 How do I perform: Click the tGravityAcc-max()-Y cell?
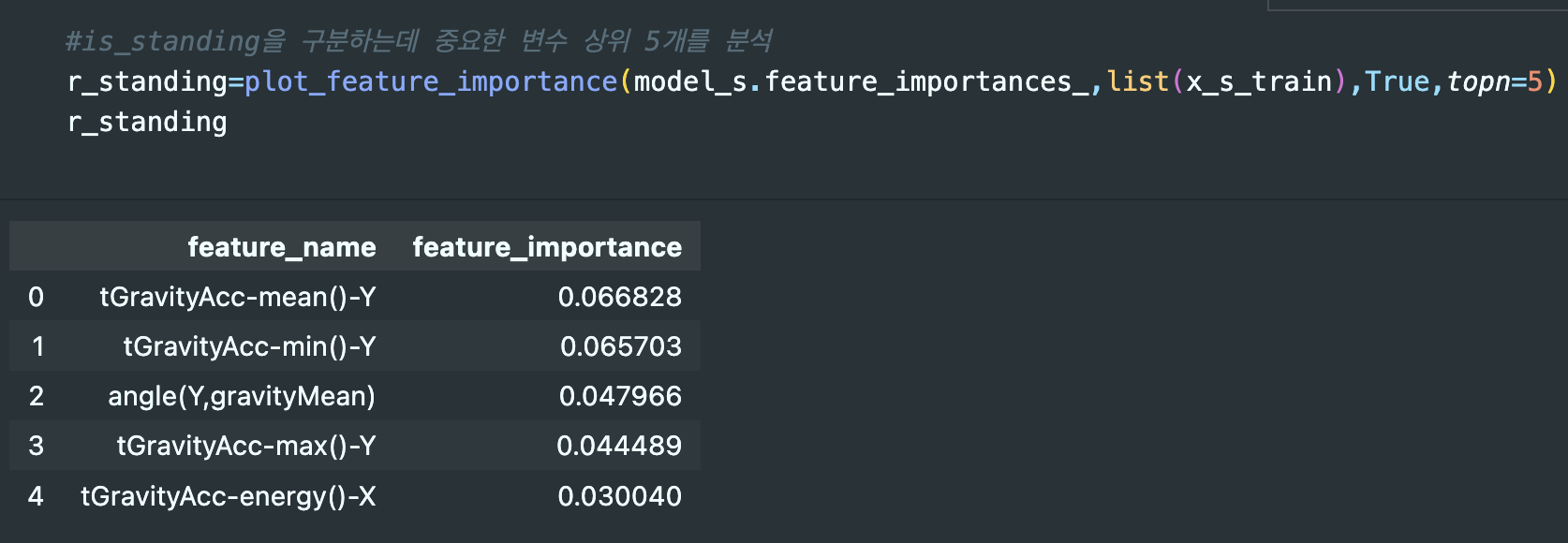pyautogui.click(x=246, y=446)
